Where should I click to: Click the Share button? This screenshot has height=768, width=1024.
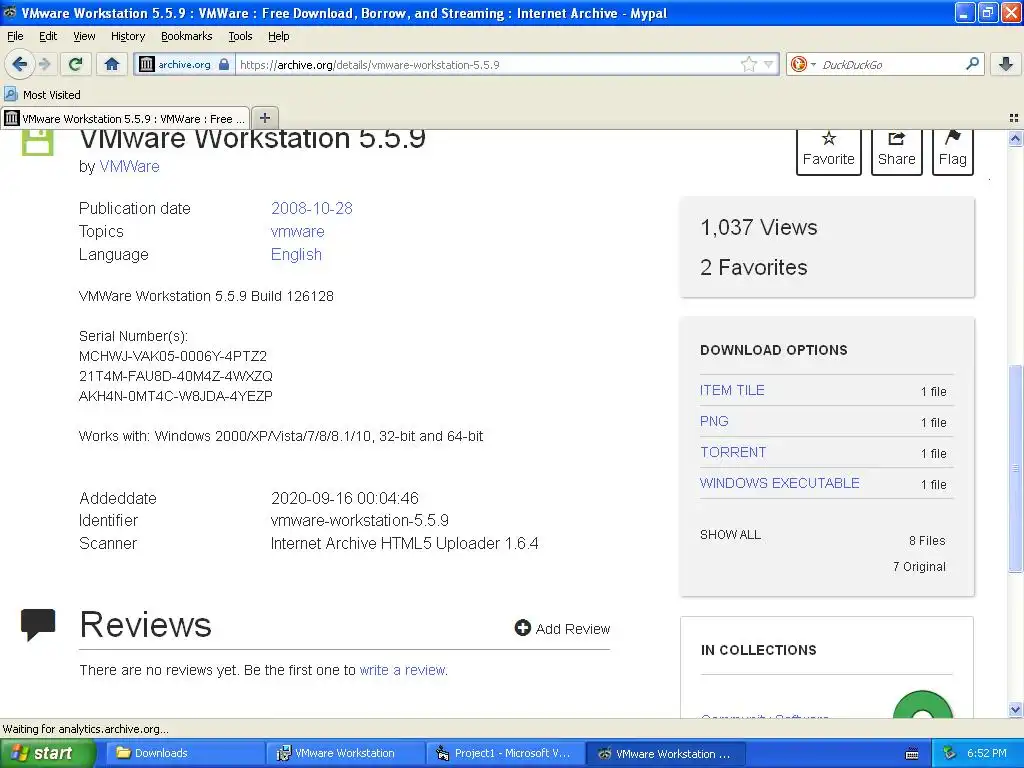896,150
